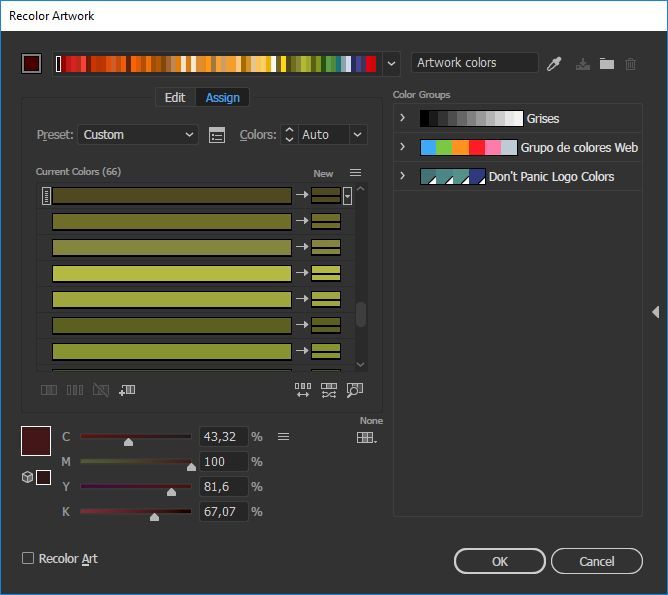The height and width of the screenshot is (595, 668).
Task: Toggle the arrow of the fourth color row
Action: tap(302, 273)
